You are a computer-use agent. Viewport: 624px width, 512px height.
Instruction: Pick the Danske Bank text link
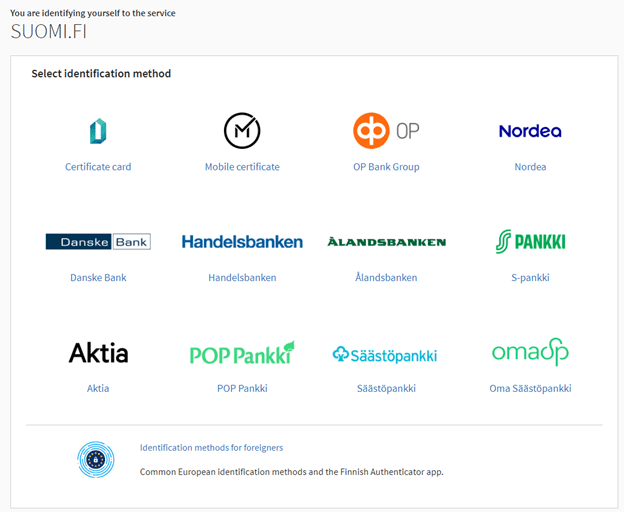click(x=98, y=277)
